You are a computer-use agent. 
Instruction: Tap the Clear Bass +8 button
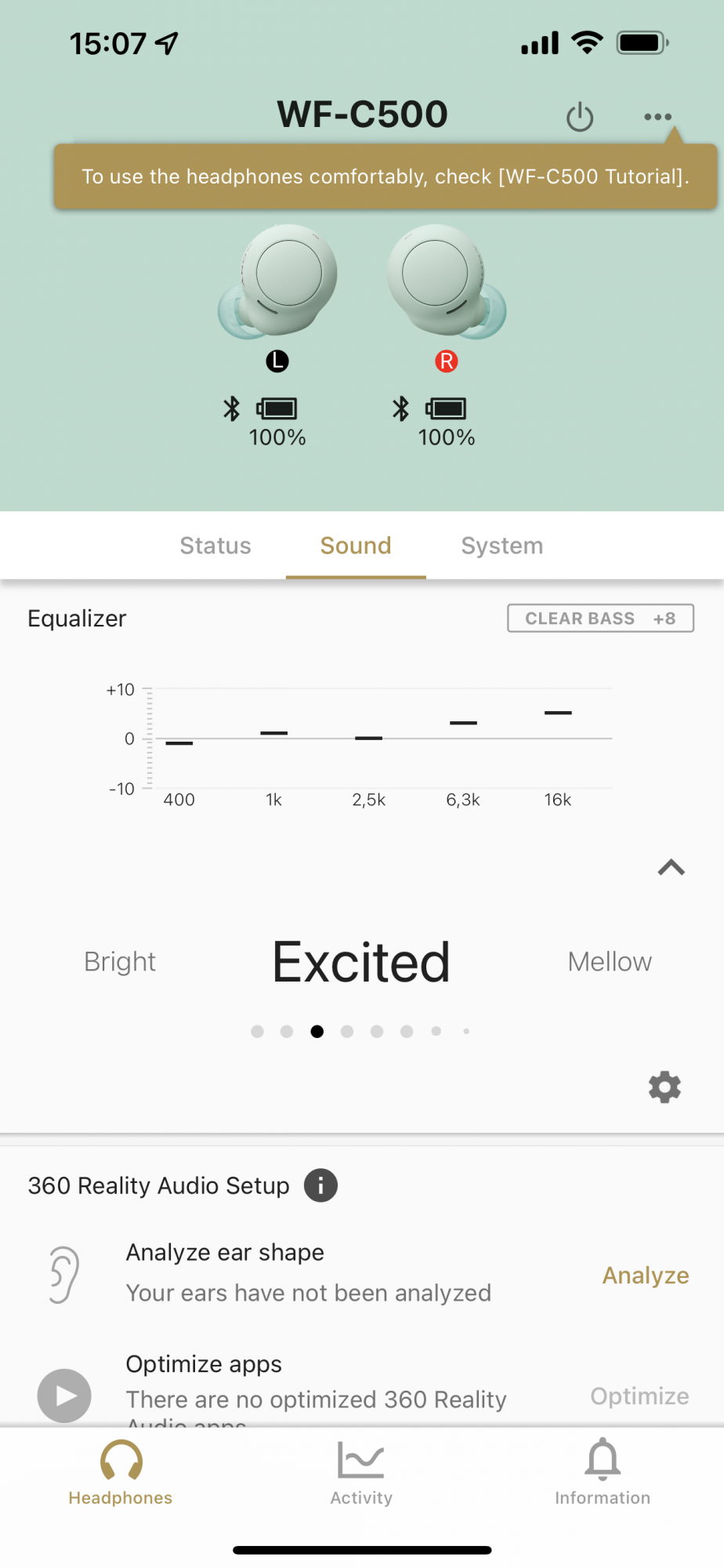point(600,619)
